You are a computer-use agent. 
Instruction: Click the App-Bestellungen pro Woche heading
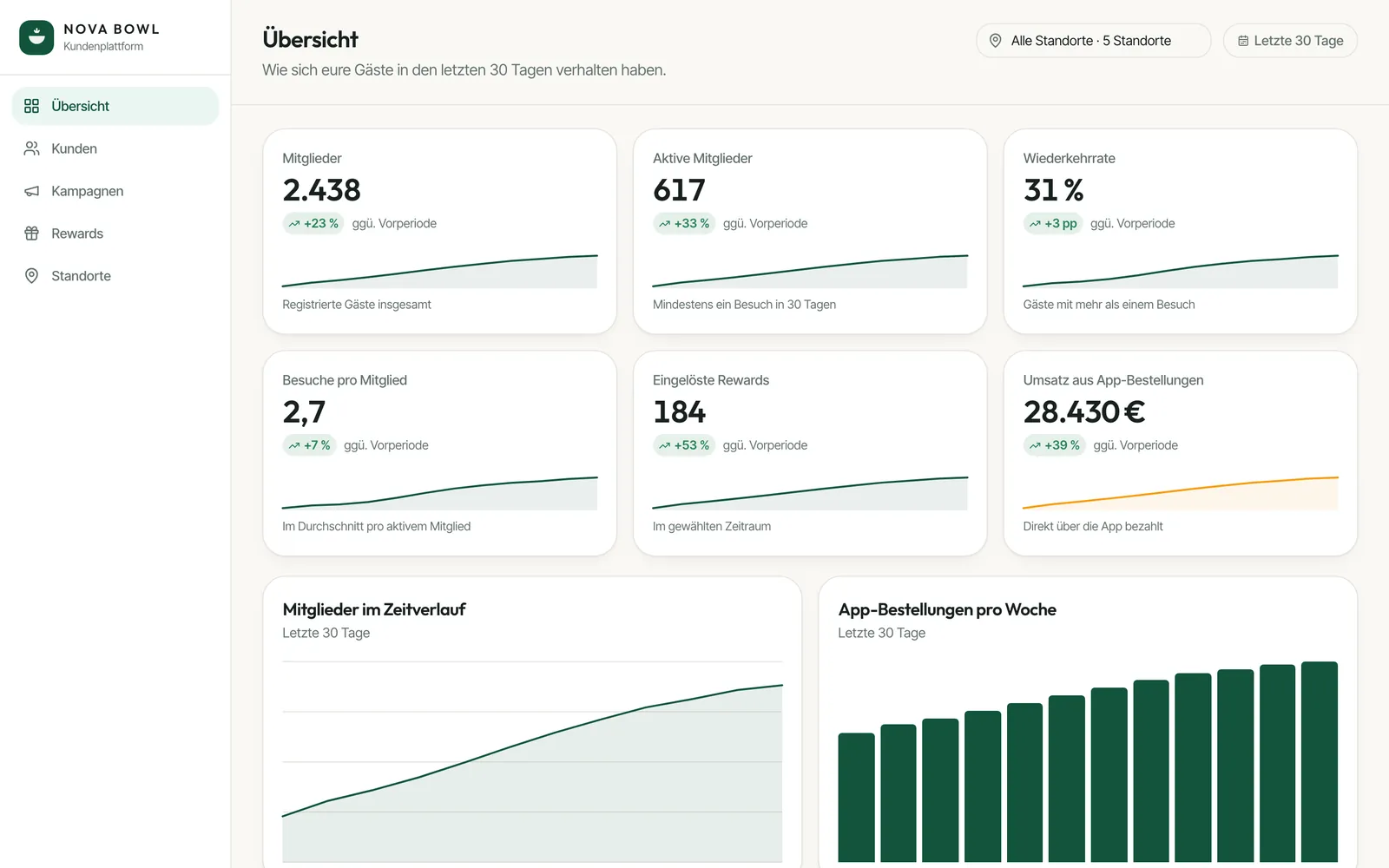(947, 609)
